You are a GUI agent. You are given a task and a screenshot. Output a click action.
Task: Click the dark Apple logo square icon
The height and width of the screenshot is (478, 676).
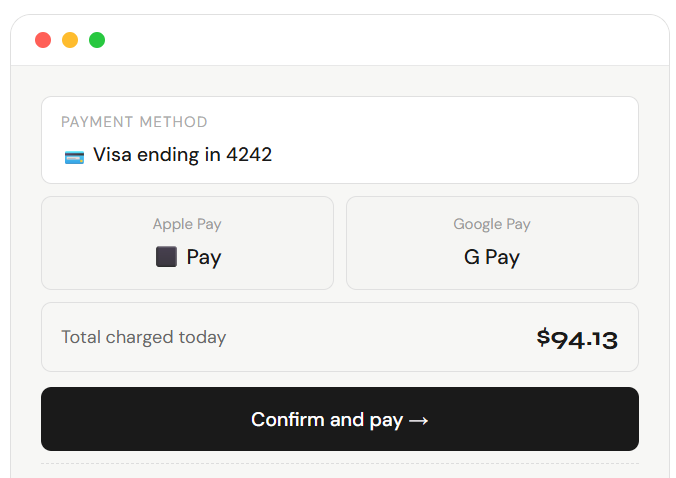pos(166,257)
